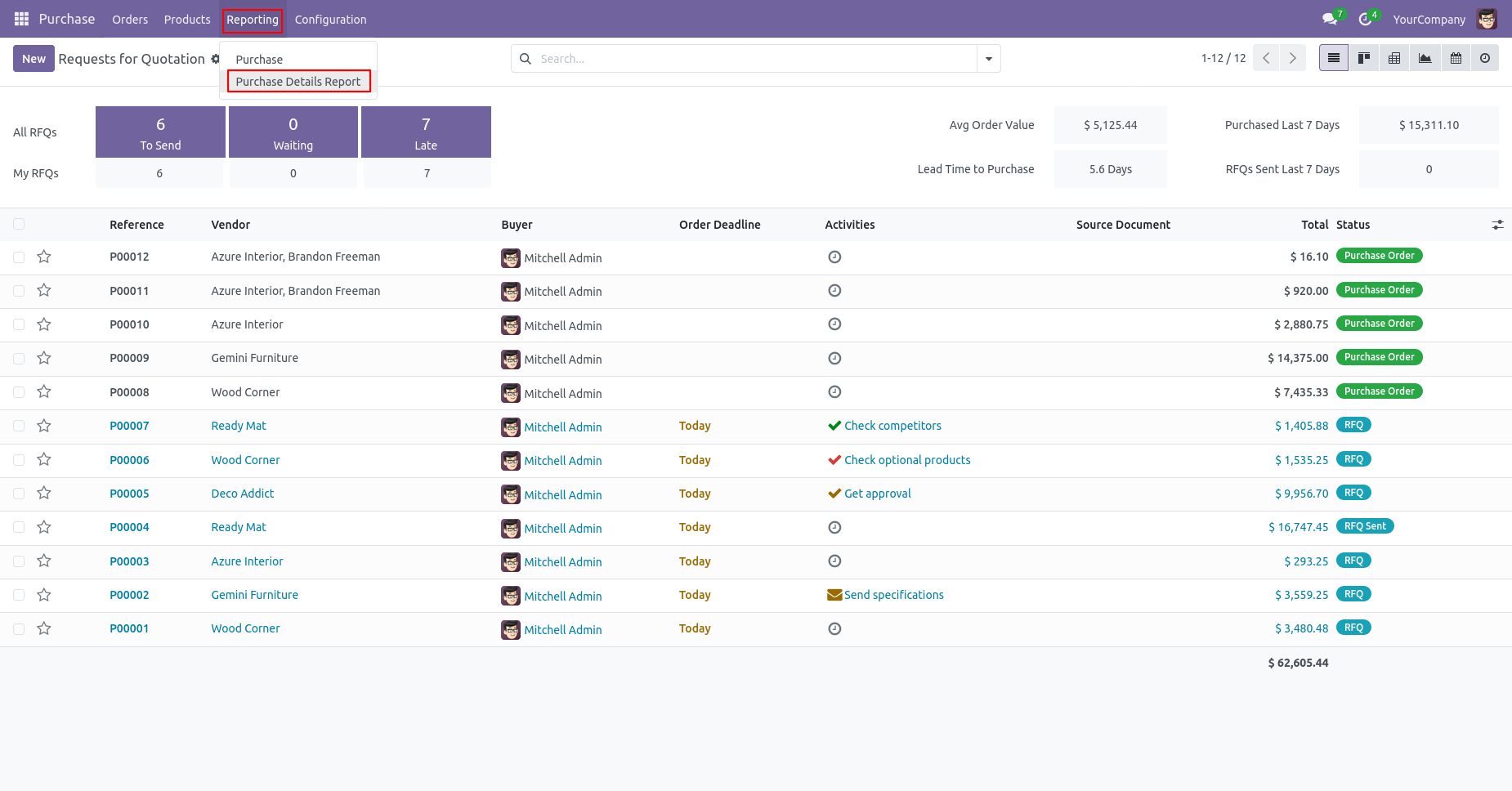
Task: Switch to Calendar view
Action: point(1456,58)
